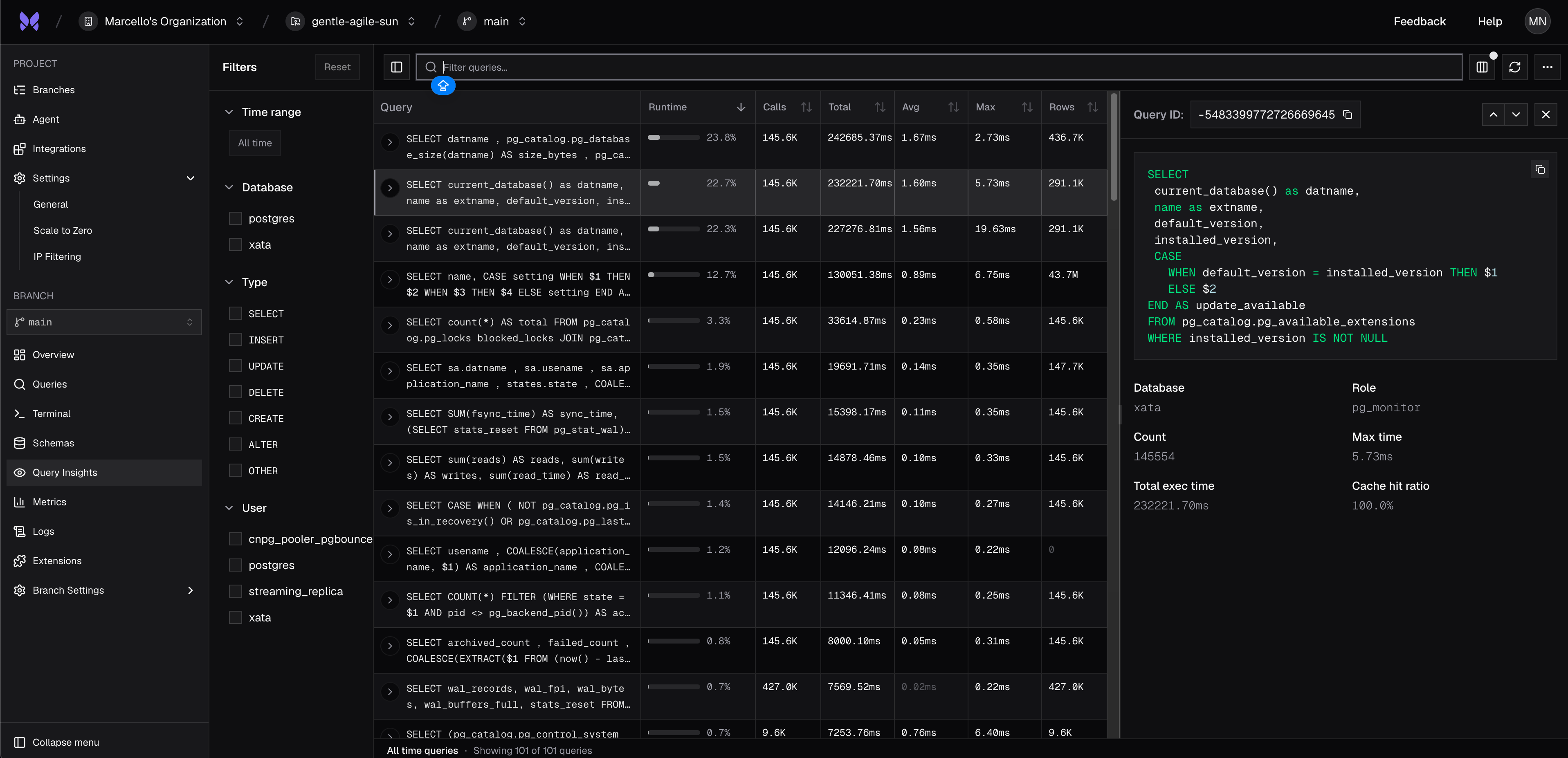Open IP Filtering settings

coord(57,257)
